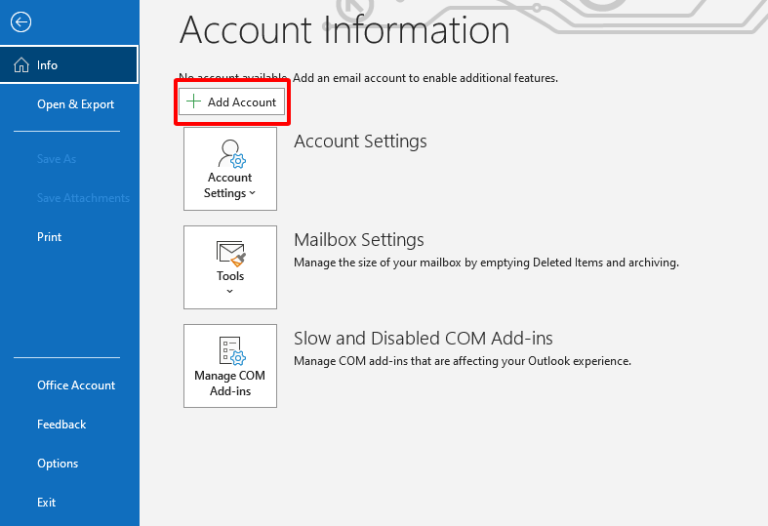Click the person-with-gear Account Settings icon
The image size is (768, 526).
pos(231,154)
